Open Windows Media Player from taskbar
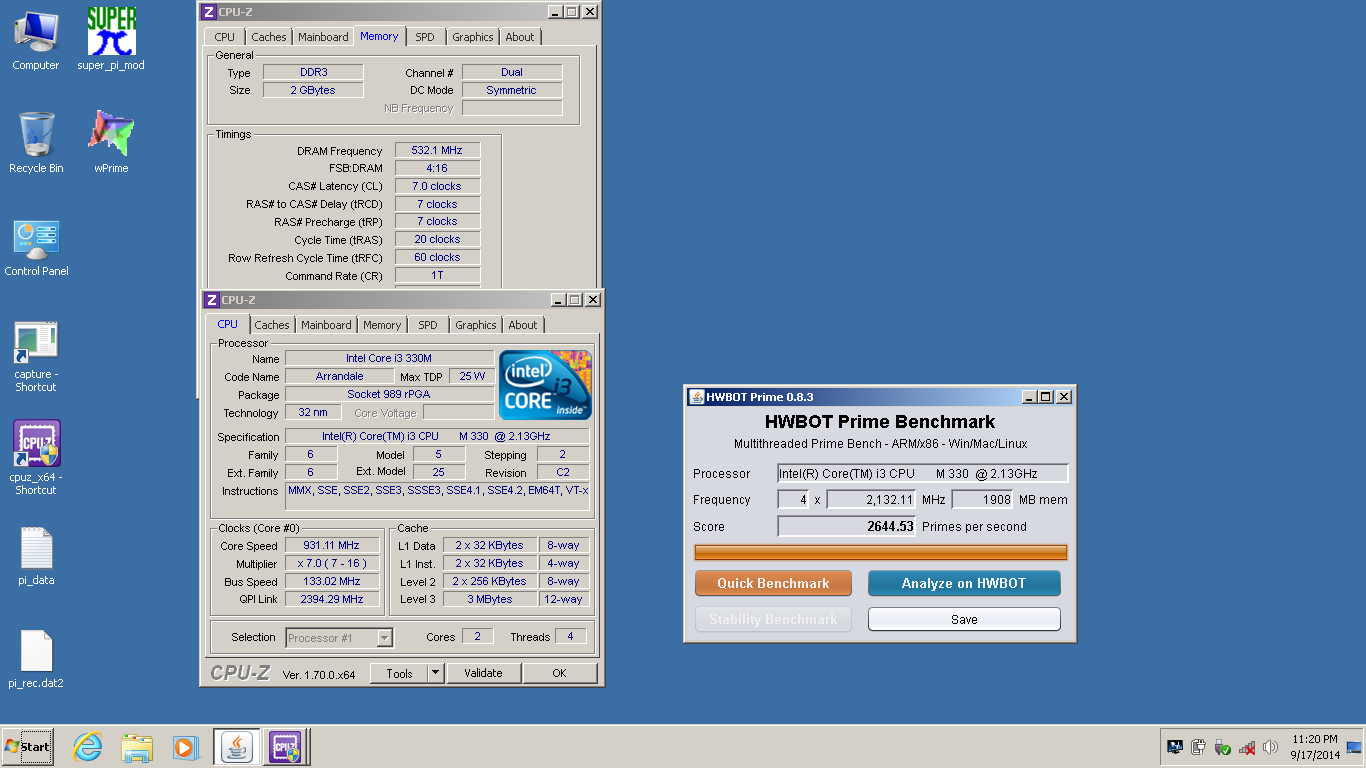1366x768 pixels. click(185, 747)
